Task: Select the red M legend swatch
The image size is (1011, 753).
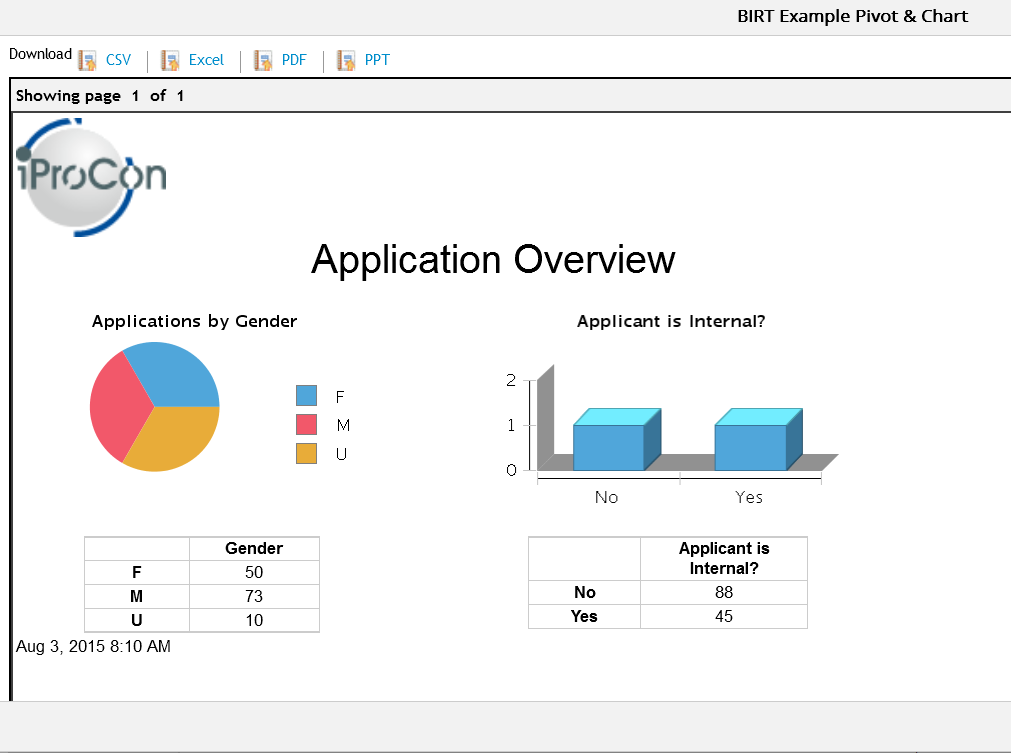Action: (306, 425)
